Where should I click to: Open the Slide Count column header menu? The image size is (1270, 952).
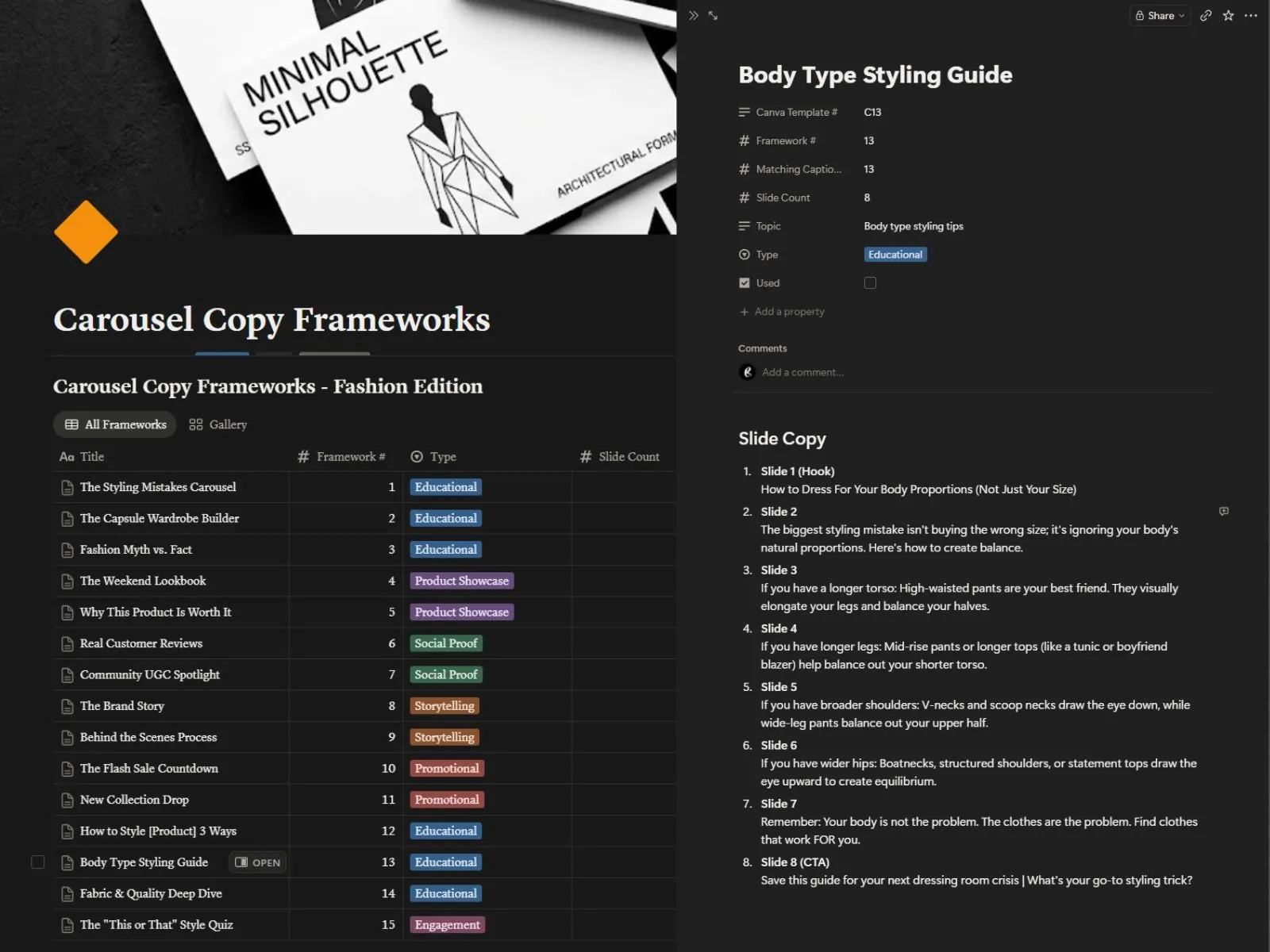[620, 456]
